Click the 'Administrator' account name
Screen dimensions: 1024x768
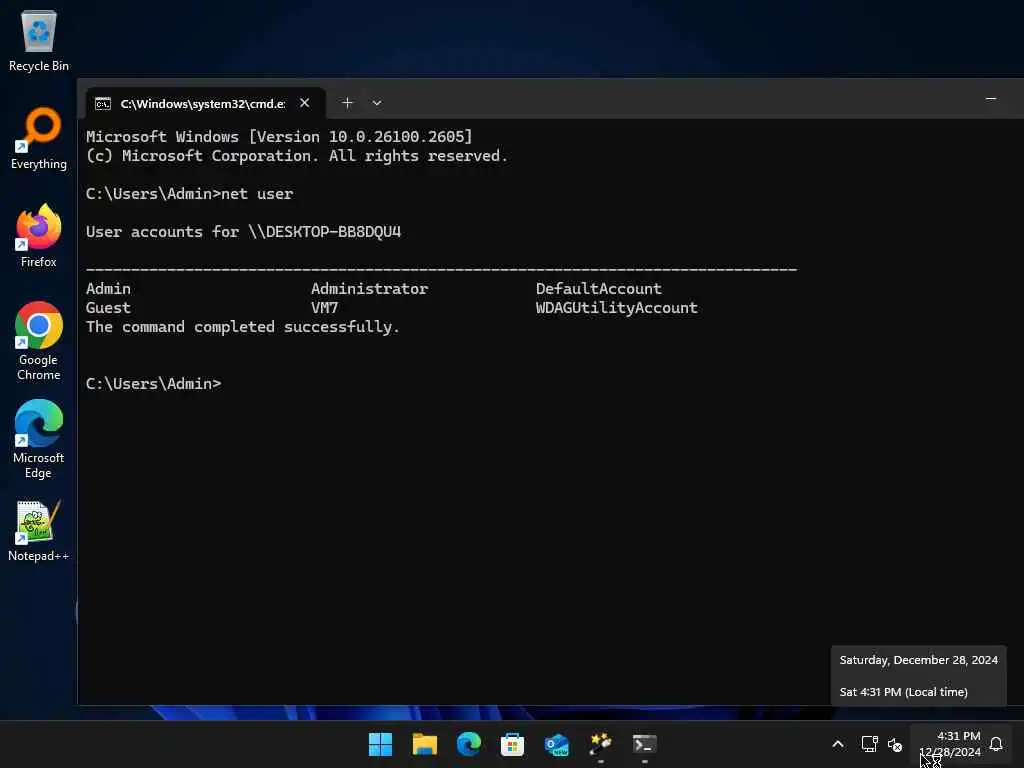coord(369,289)
